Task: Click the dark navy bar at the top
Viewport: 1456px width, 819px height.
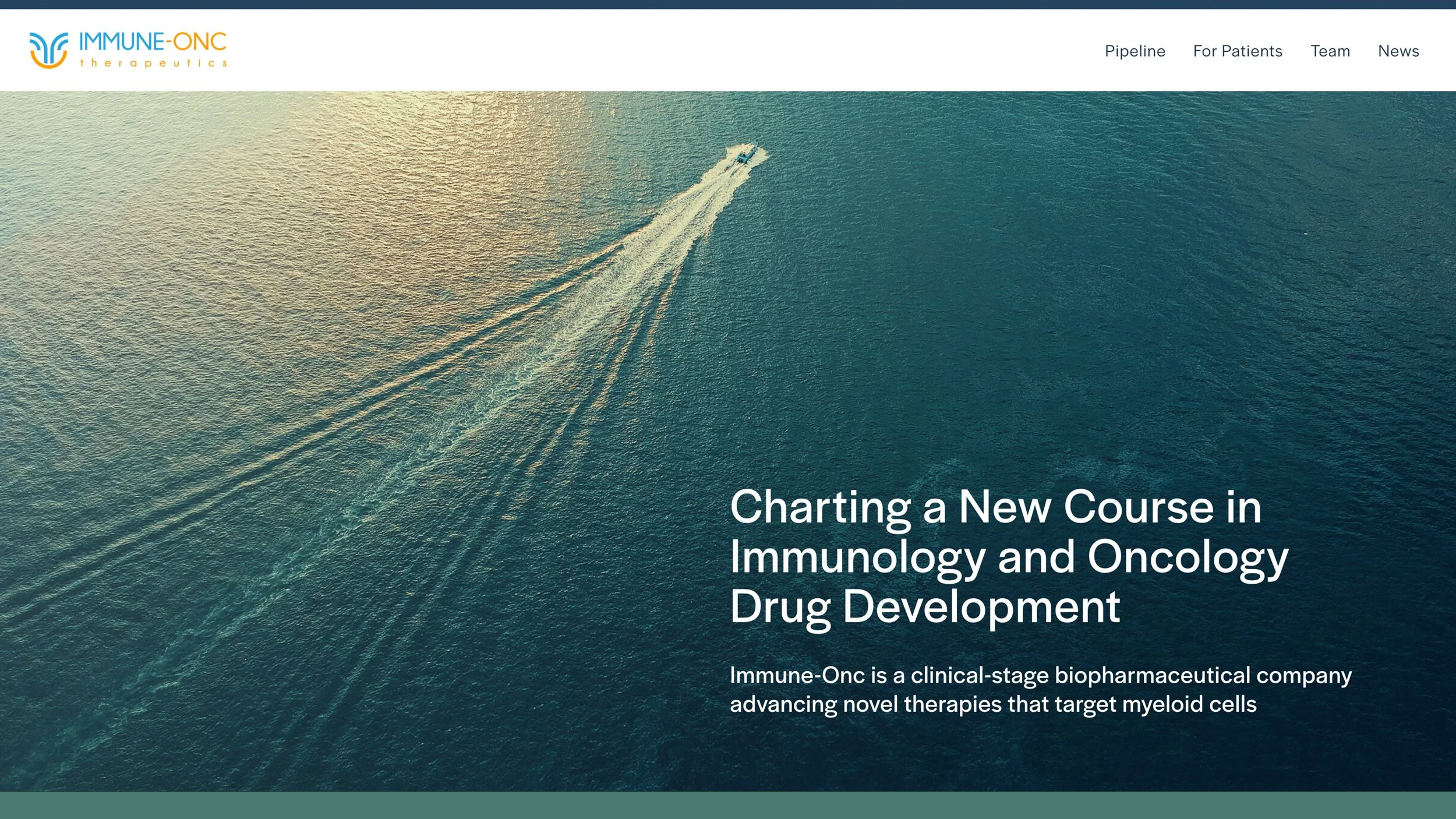Action: 728,5
